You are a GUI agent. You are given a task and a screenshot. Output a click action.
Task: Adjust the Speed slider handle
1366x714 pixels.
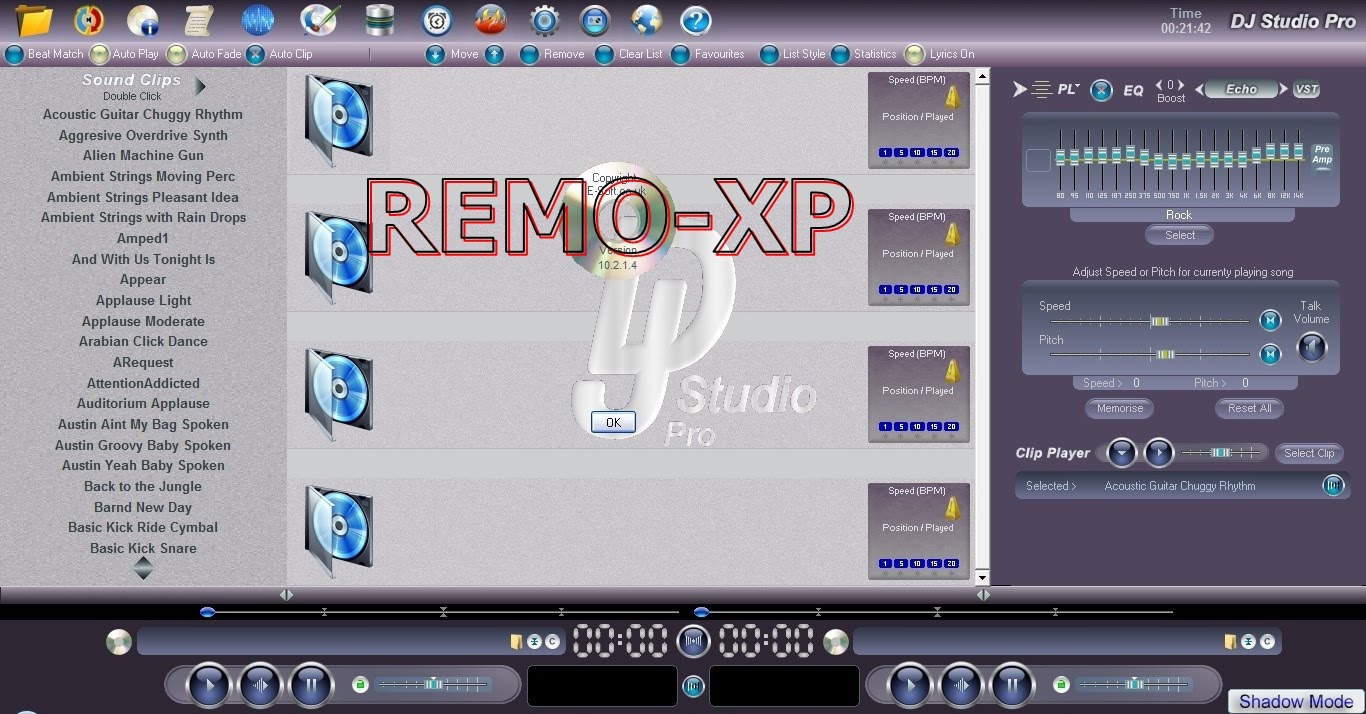[x=1160, y=321]
